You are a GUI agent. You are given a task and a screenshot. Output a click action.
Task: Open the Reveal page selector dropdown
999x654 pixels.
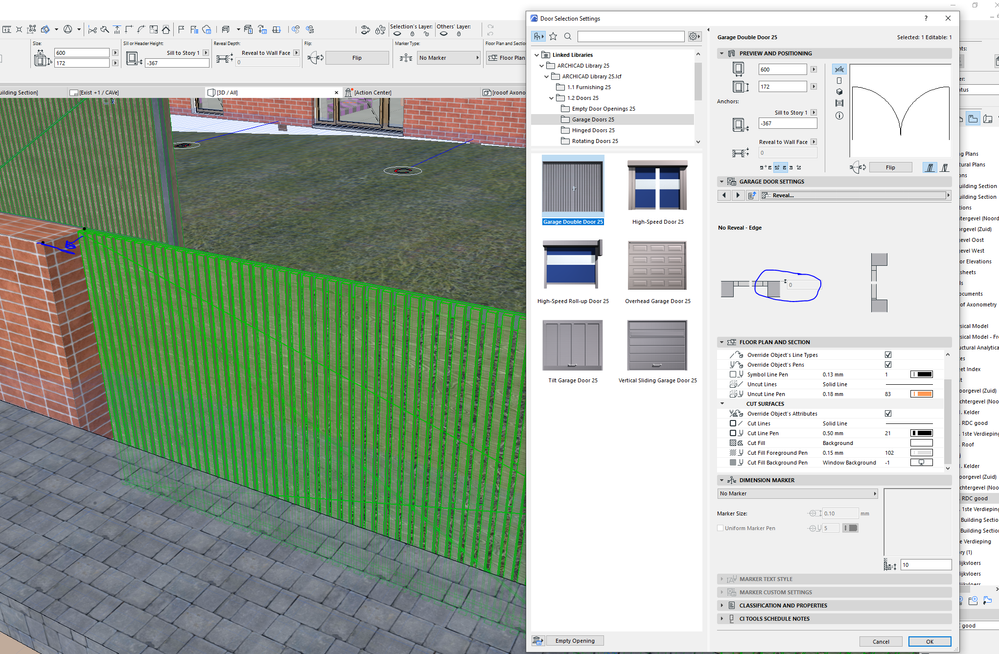(854, 195)
